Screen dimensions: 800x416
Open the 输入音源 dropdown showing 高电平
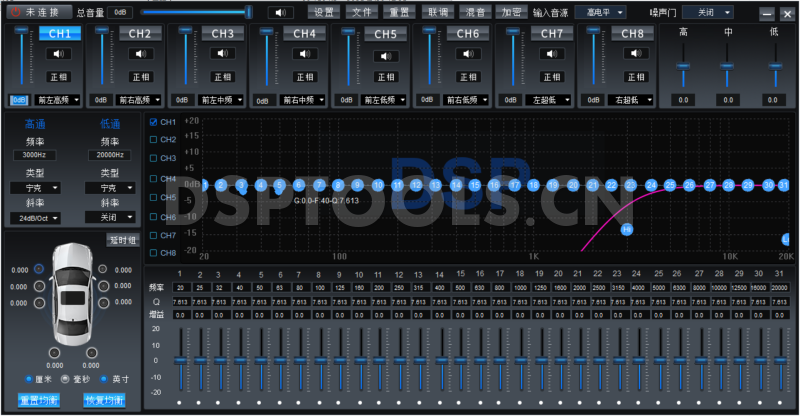(604, 13)
